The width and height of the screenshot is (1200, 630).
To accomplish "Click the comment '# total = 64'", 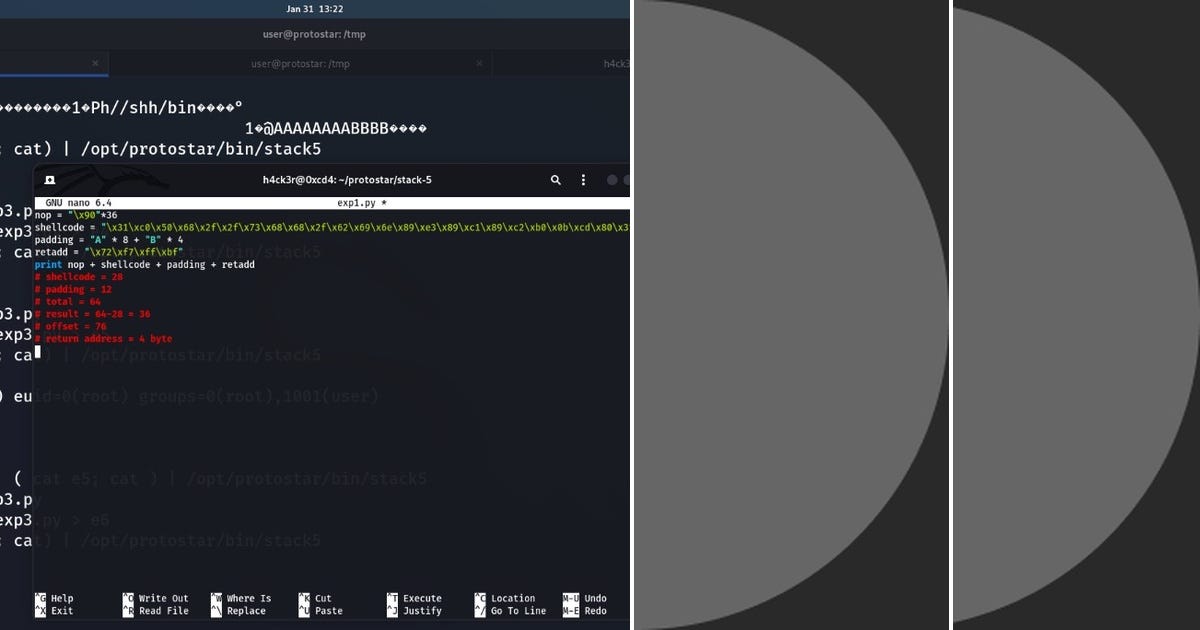I will point(68,302).
